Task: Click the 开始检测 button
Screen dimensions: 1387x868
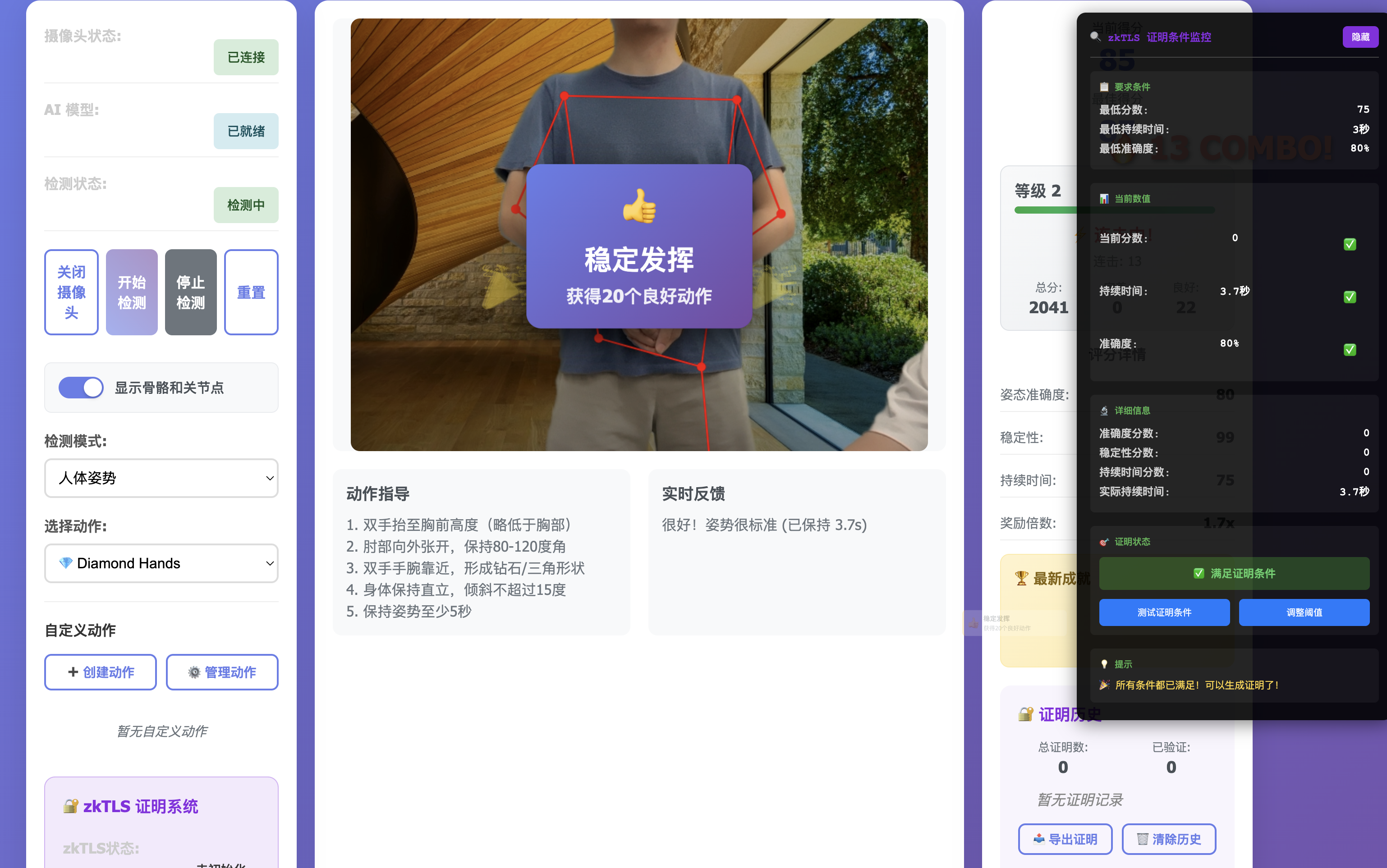Action: point(132,292)
